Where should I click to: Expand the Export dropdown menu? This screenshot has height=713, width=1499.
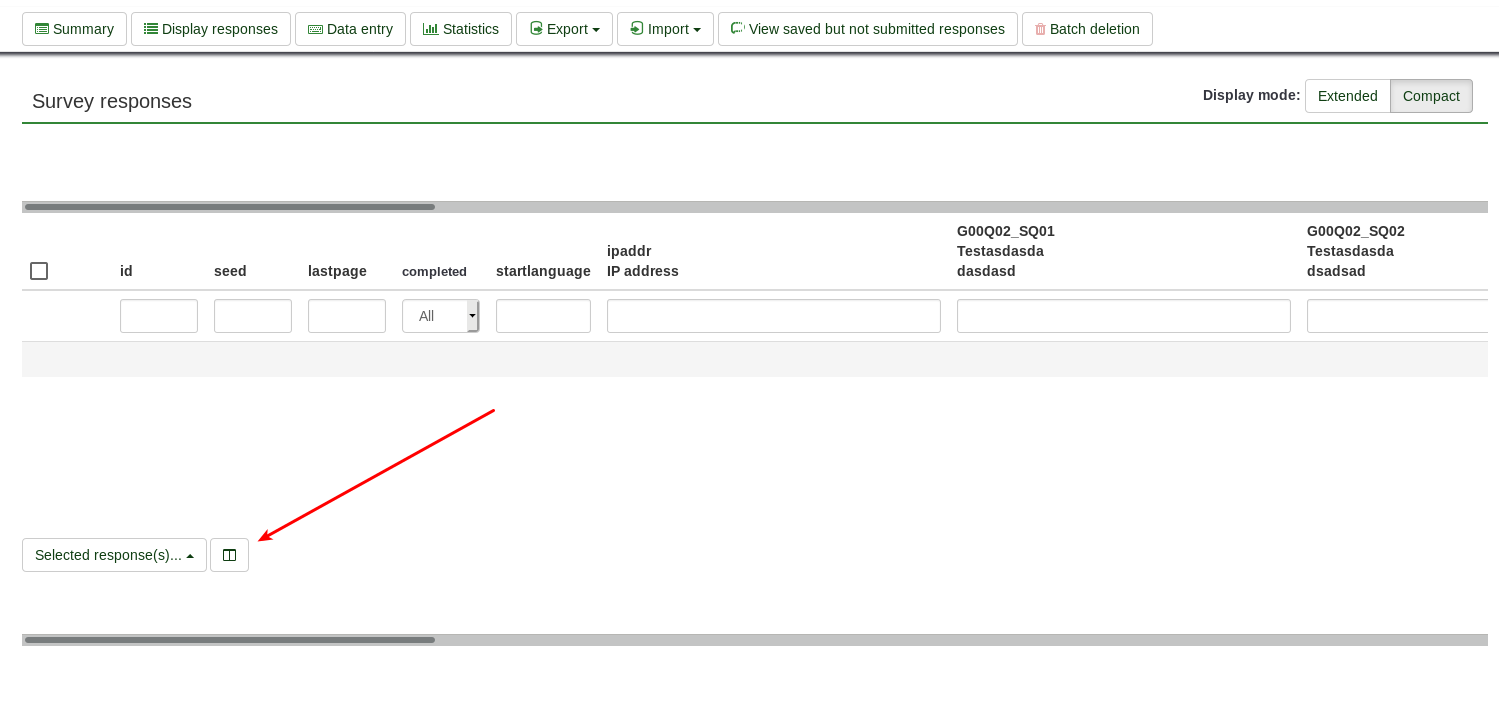pyautogui.click(x=564, y=29)
